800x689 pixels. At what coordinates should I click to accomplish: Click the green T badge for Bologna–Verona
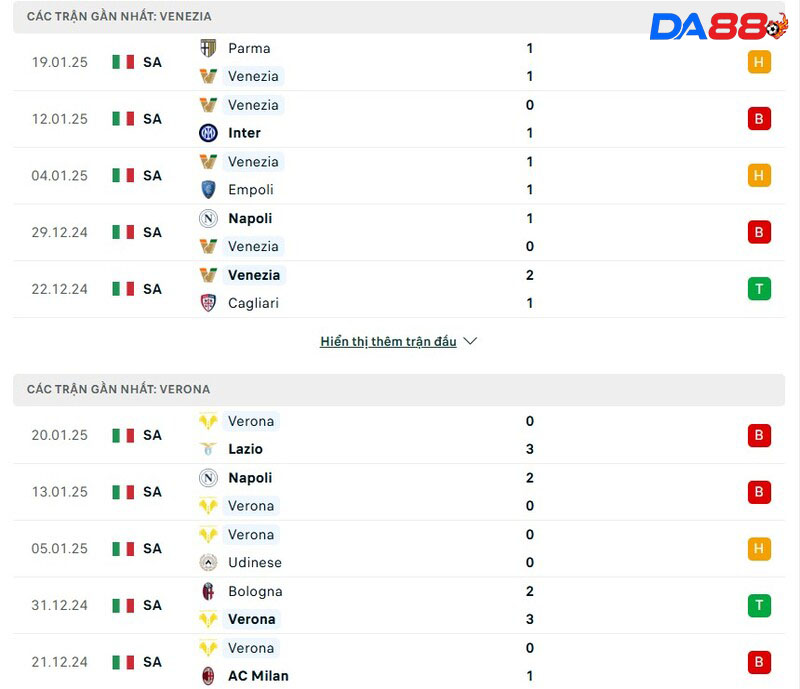(x=759, y=605)
